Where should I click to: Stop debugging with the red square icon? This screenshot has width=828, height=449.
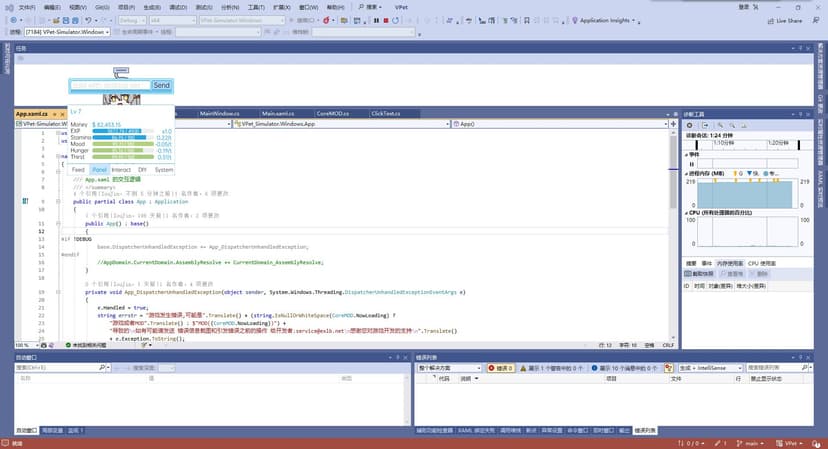(x=386, y=21)
